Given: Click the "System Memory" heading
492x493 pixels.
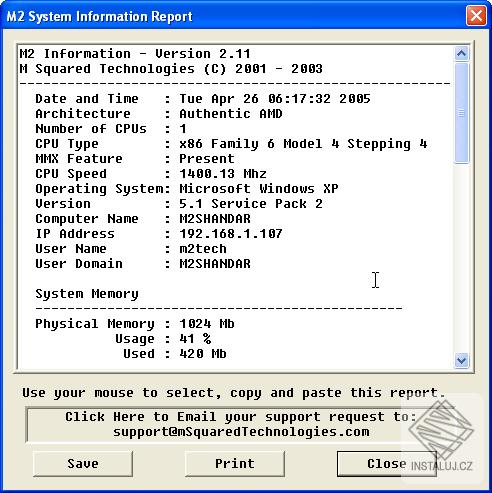Looking at the screenshot, I should pos(87,294).
